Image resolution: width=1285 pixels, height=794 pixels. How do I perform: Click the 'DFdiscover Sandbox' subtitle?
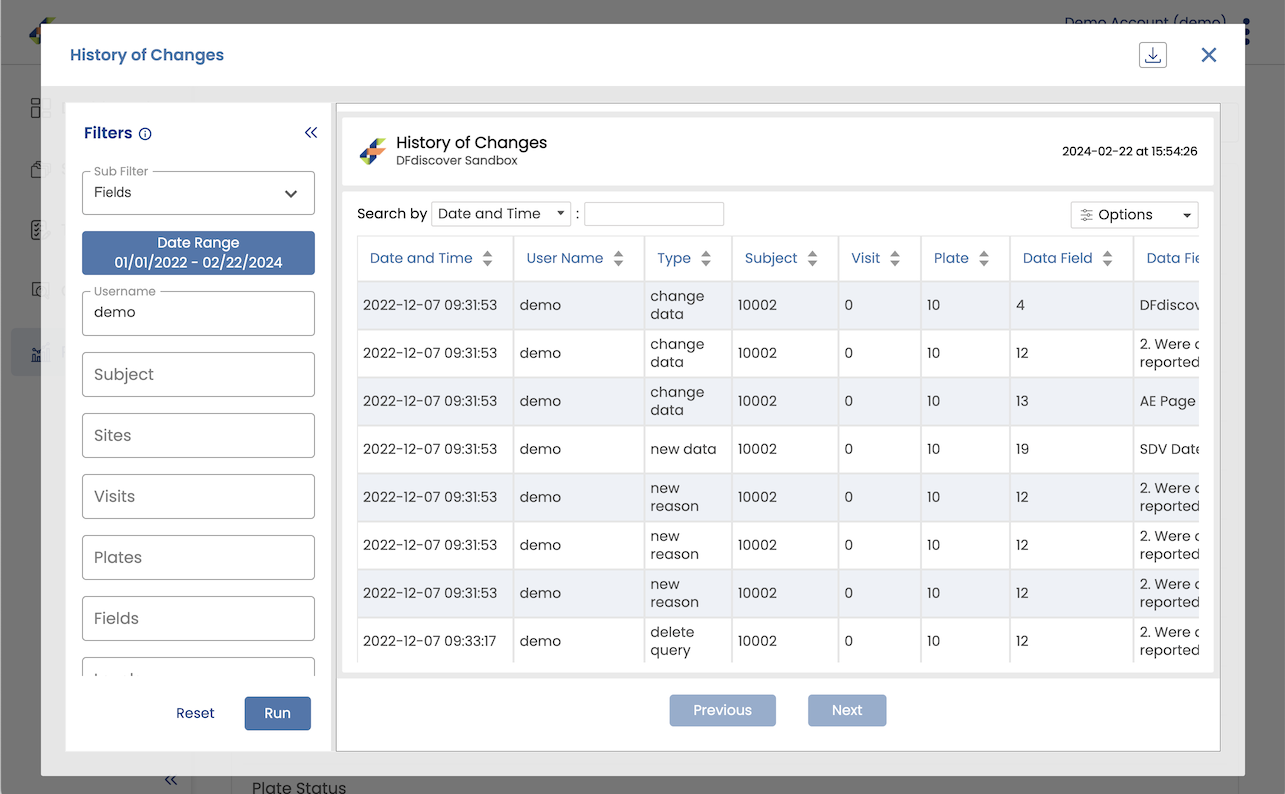click(x=457, y=160)
